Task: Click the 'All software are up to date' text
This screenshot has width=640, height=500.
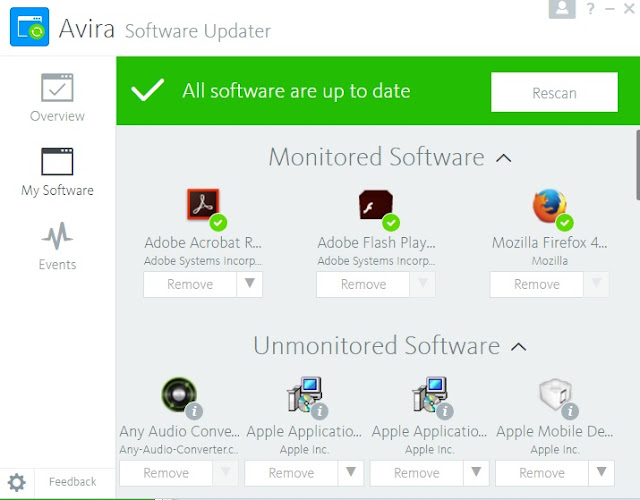Action: pos(296,91)
